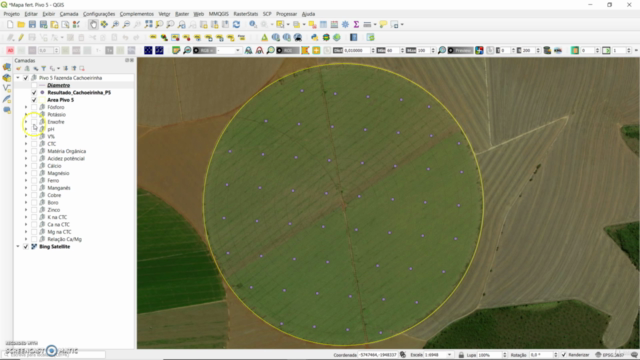Image resolution: width=640 pixels, height=360 pixels.
Task: Open the SCP menu
Action: (267, 14)
